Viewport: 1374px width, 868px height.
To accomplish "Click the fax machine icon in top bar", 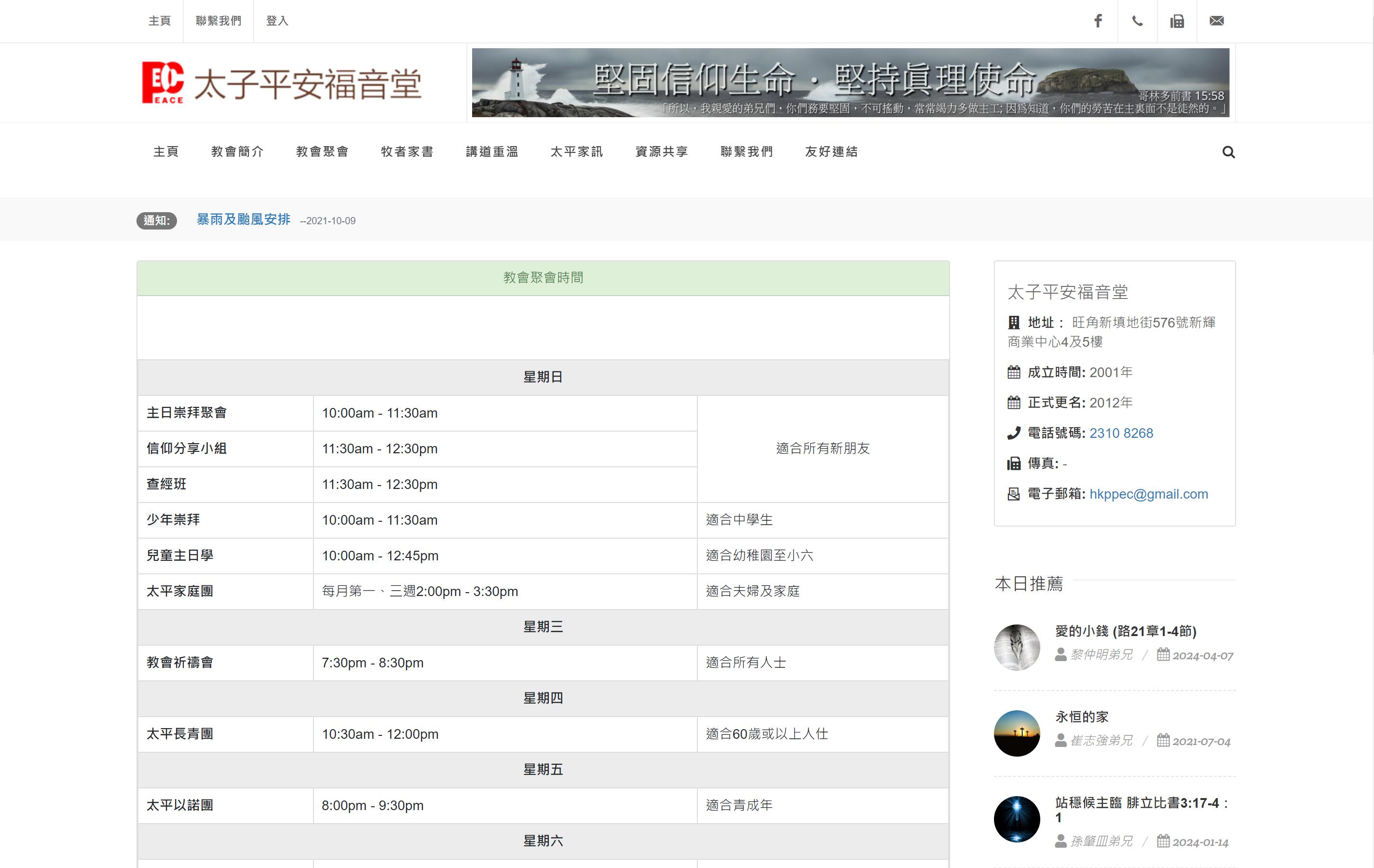I will [1177, 21].
